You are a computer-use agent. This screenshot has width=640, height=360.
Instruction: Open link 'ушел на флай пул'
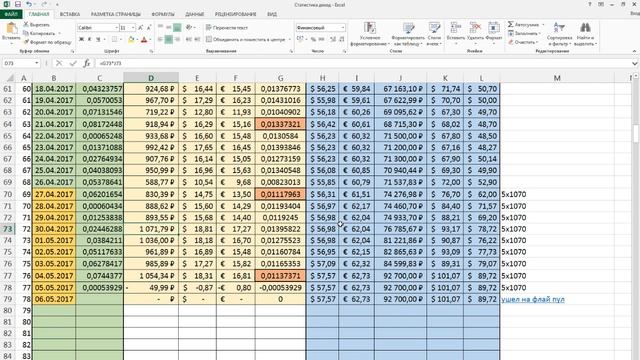tap(533, 299)
